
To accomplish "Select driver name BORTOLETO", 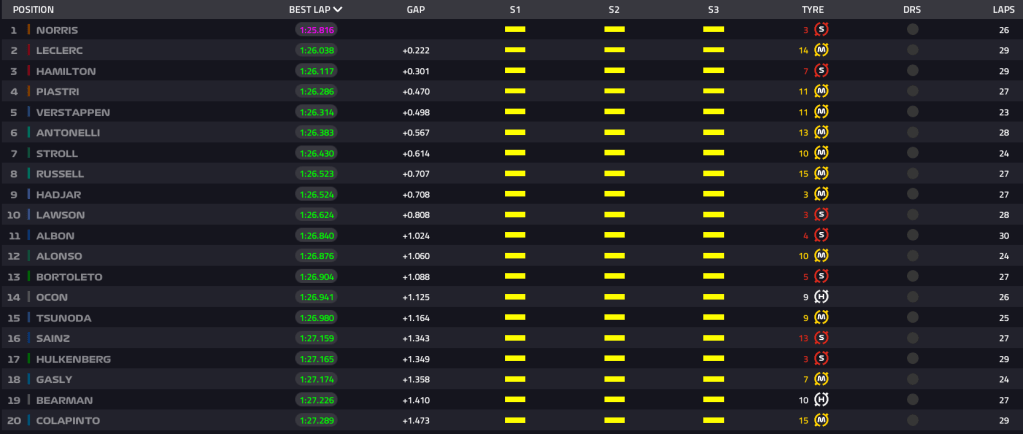I will pyautogui.click(x=69, y=277).
